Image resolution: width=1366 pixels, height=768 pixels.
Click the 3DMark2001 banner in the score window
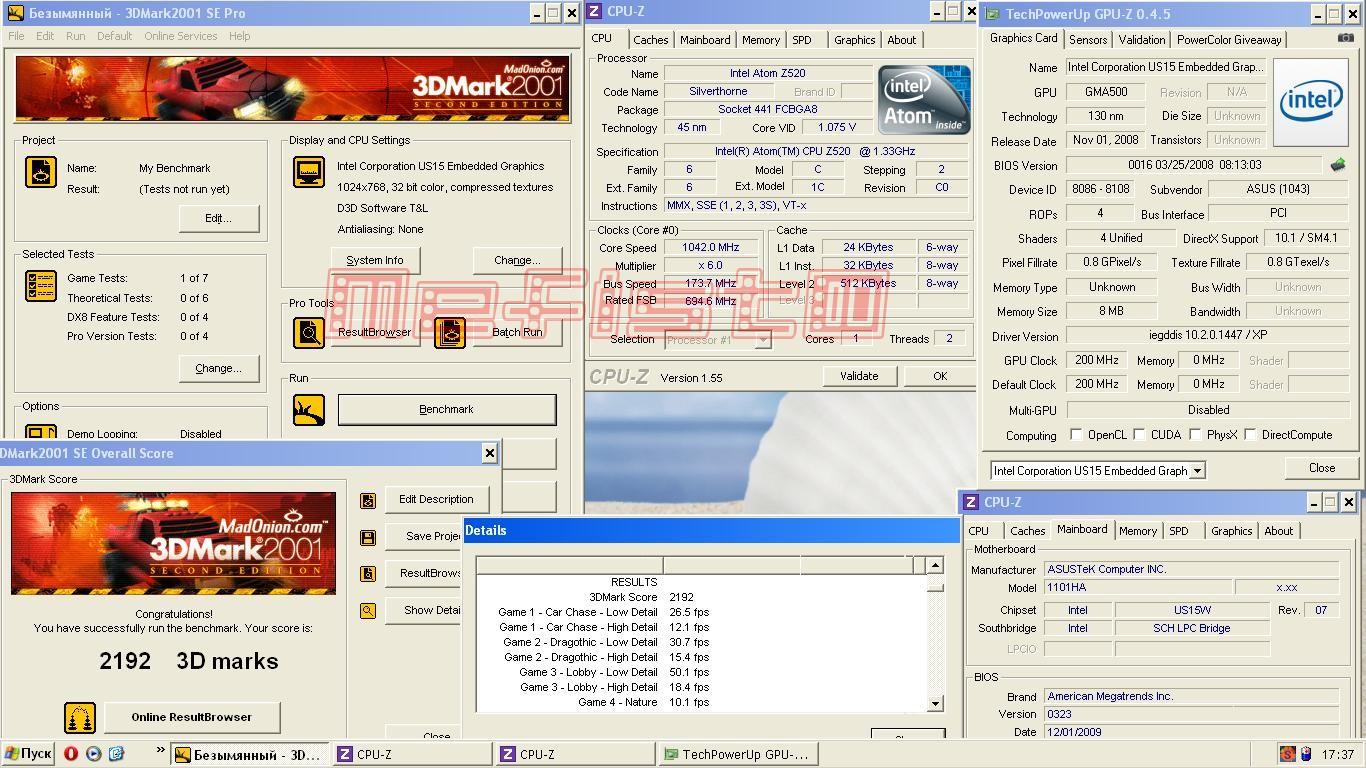click(173, 543)
